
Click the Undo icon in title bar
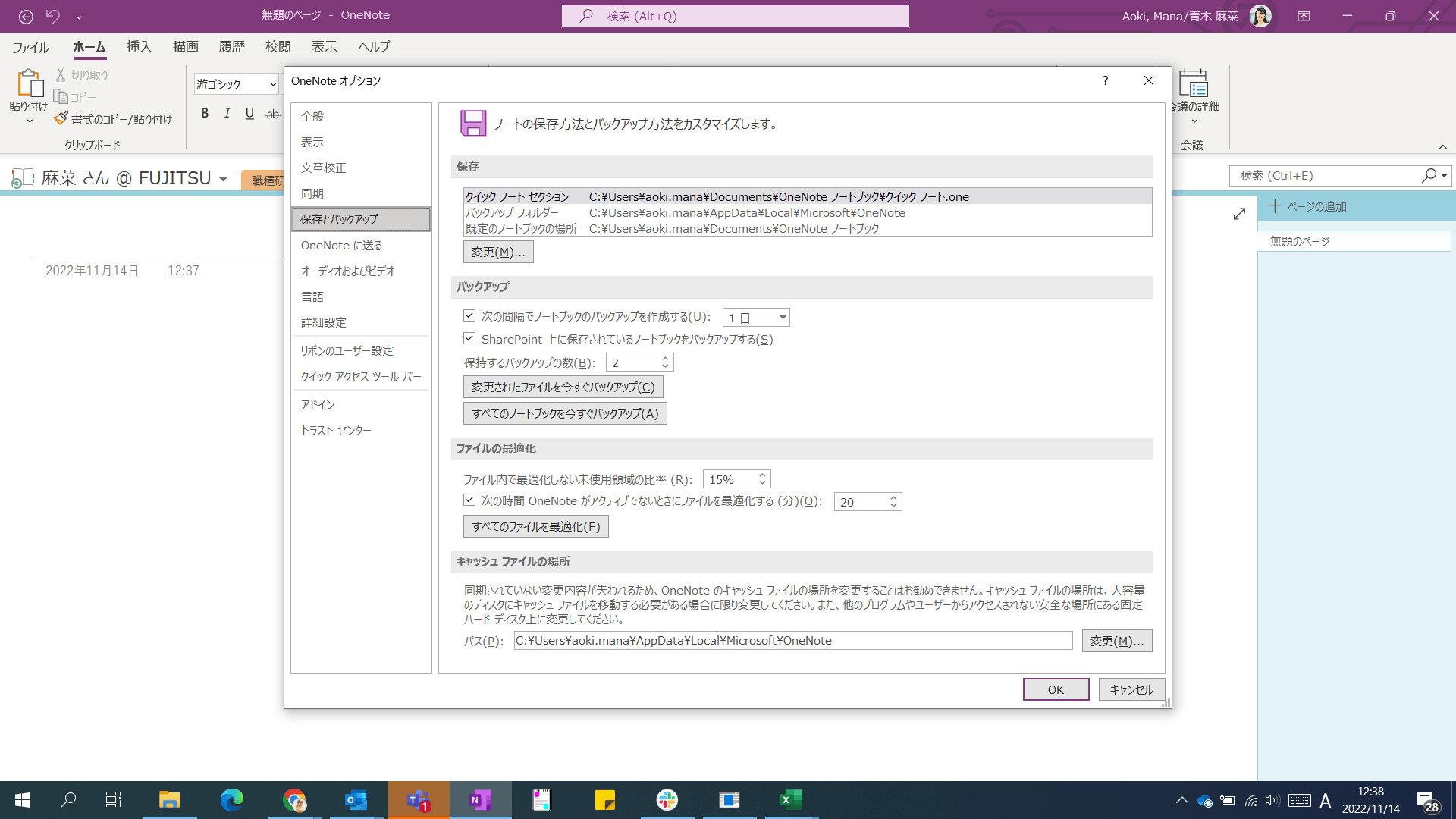point(53,16)
